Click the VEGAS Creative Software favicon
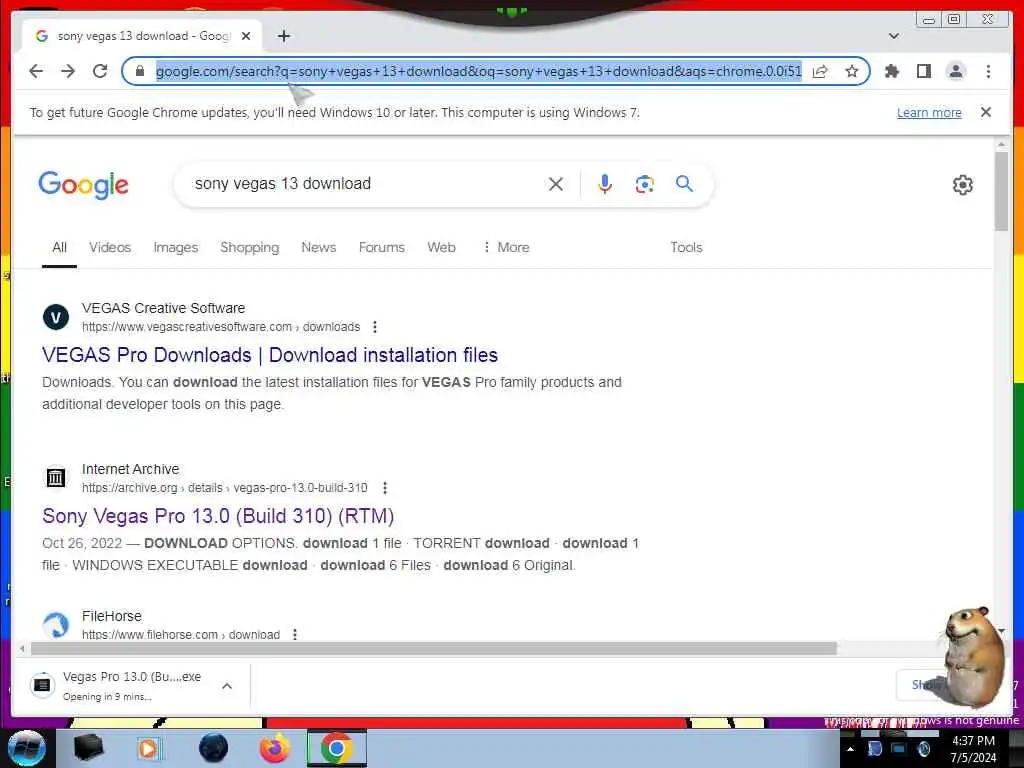Screen dimensions: 1024x768 (x=56, y=317)
